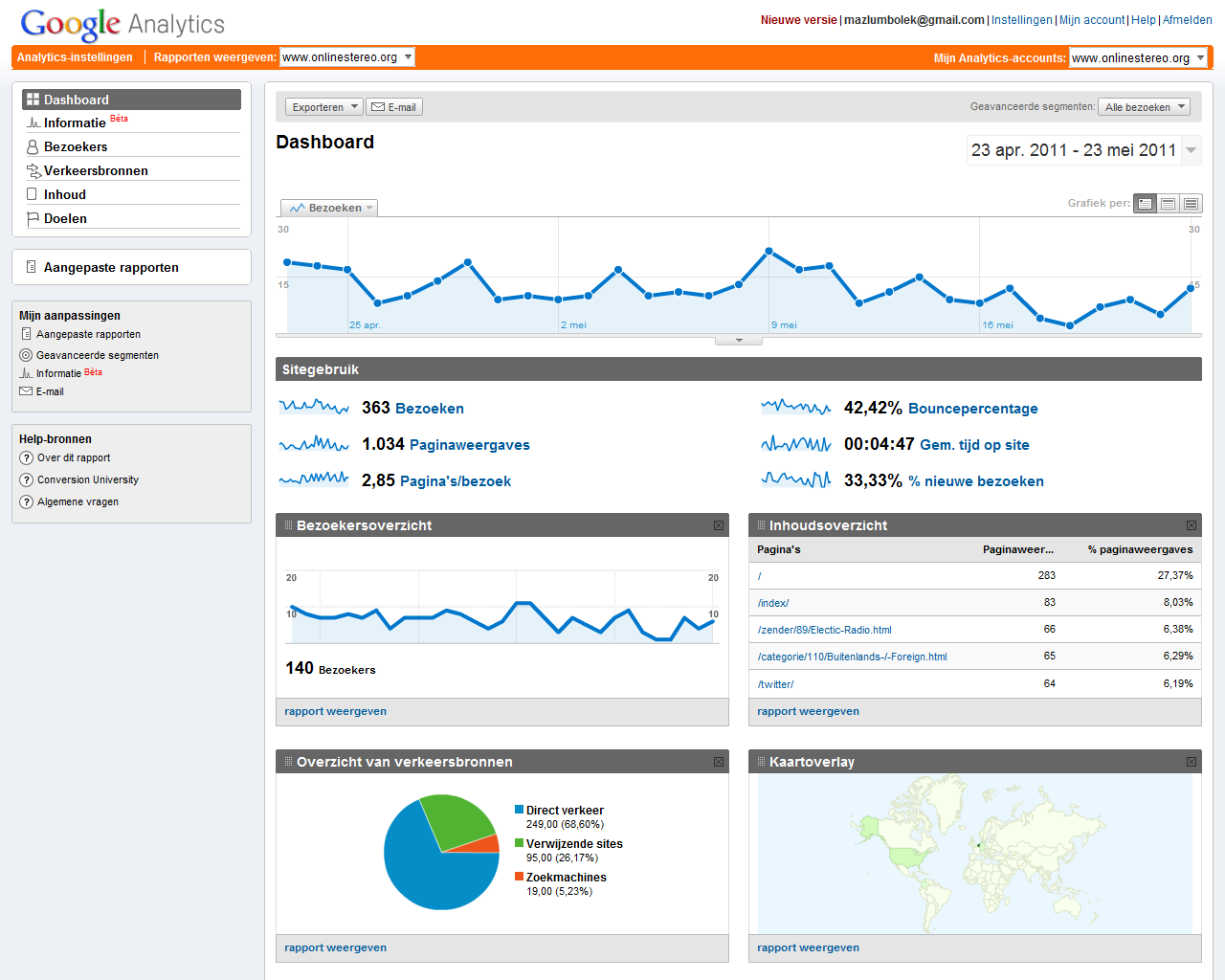Open Inhoud in the sidebar menu
Screen dimensions: 1225x980
pos(65,194)
